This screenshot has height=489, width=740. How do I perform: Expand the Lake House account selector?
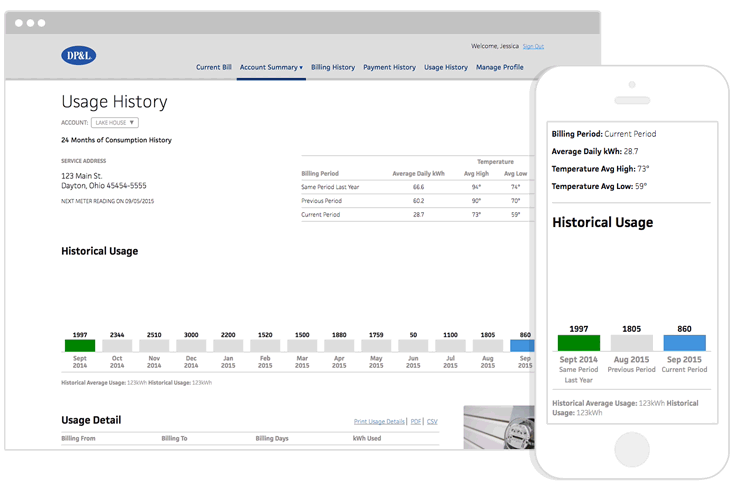[115, 123]
